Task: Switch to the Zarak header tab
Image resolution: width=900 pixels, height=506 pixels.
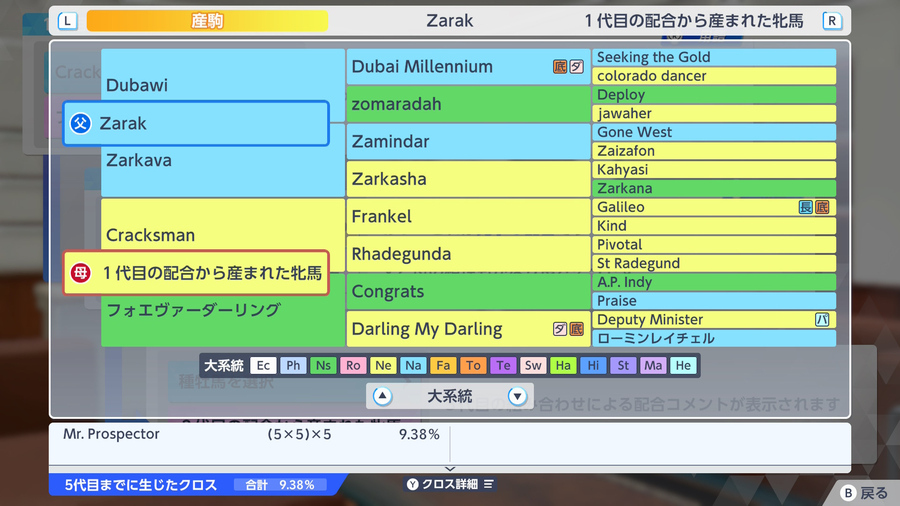Action: pyautogui.click(x=449, y=21)
